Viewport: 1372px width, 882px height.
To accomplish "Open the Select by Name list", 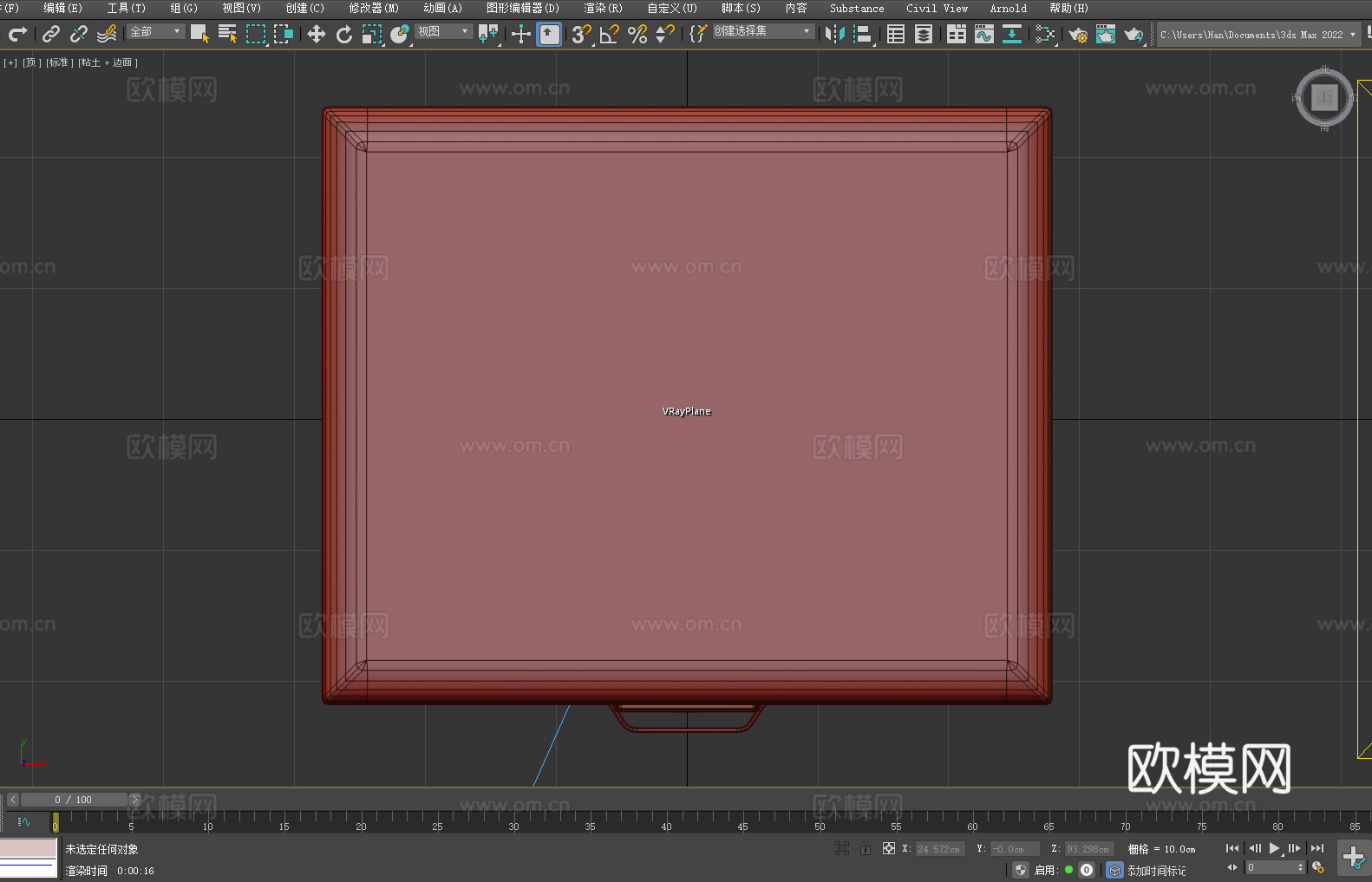I will [227, 34].
